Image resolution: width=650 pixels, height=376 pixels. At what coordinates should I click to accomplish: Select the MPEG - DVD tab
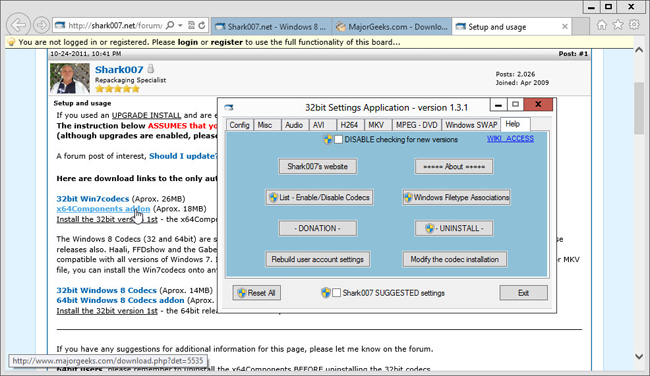click(416, 125)
